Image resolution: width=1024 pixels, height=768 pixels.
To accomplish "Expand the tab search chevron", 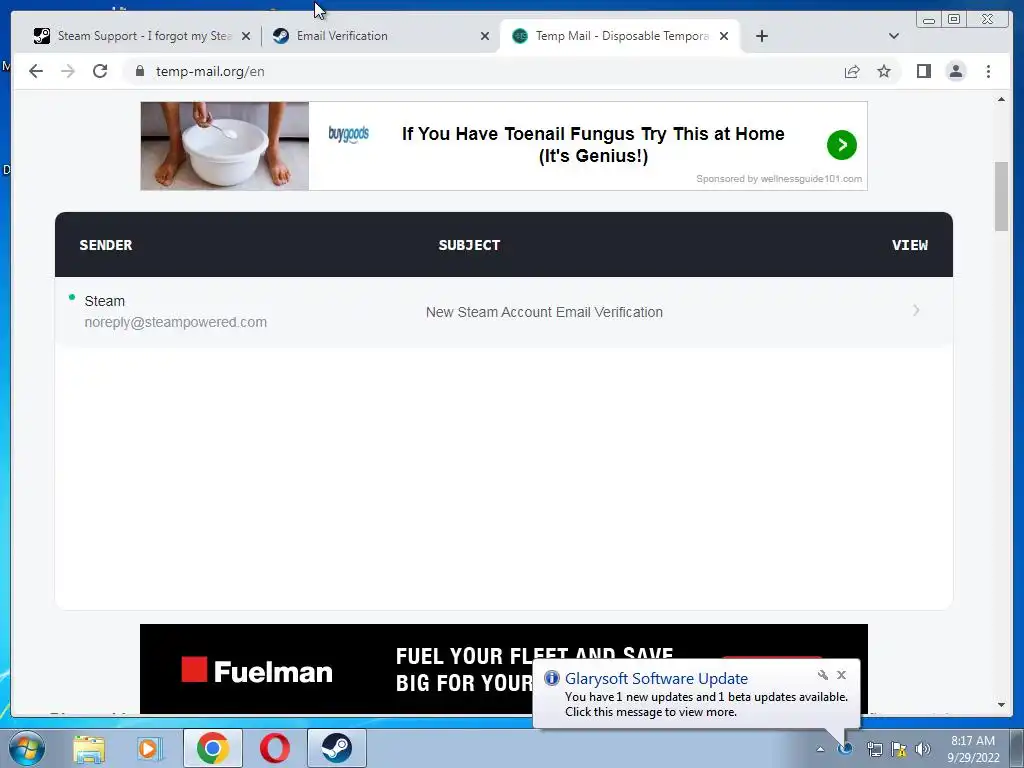I will pyautogui.click(x=893, y=36).
